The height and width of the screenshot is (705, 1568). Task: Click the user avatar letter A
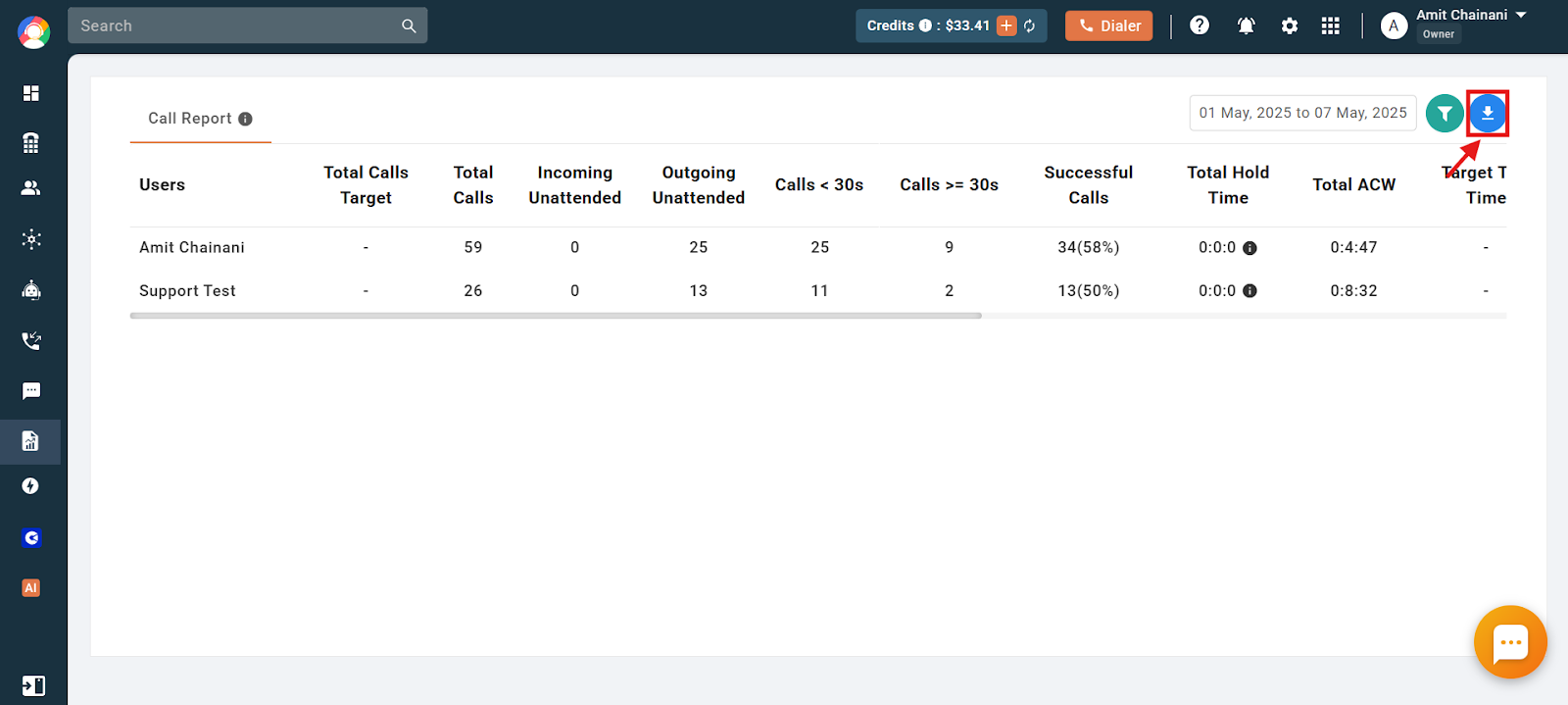1394,26
